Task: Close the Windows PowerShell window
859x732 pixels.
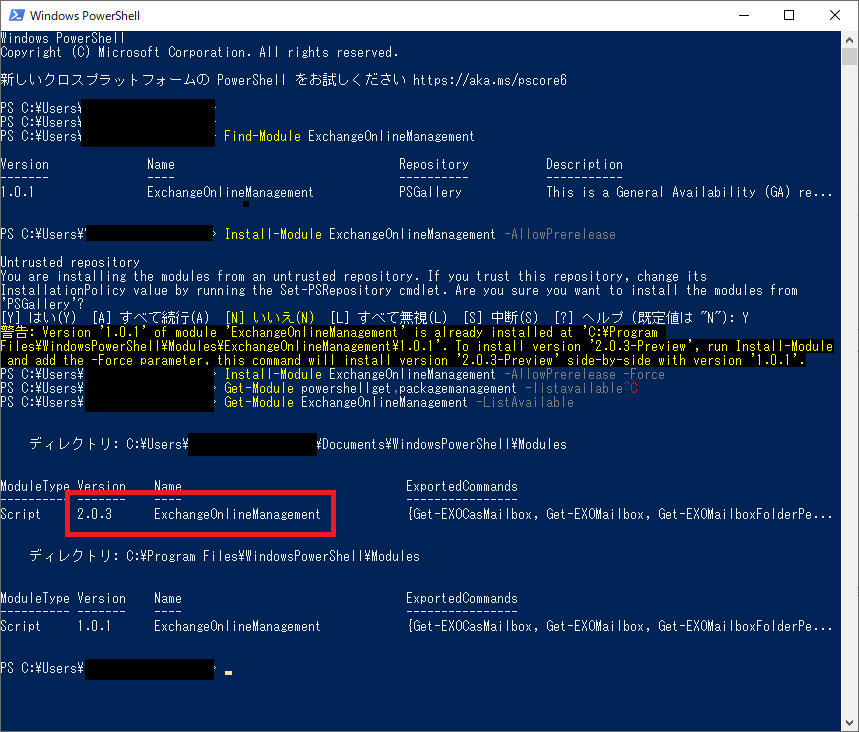Action: coord(835,15)
